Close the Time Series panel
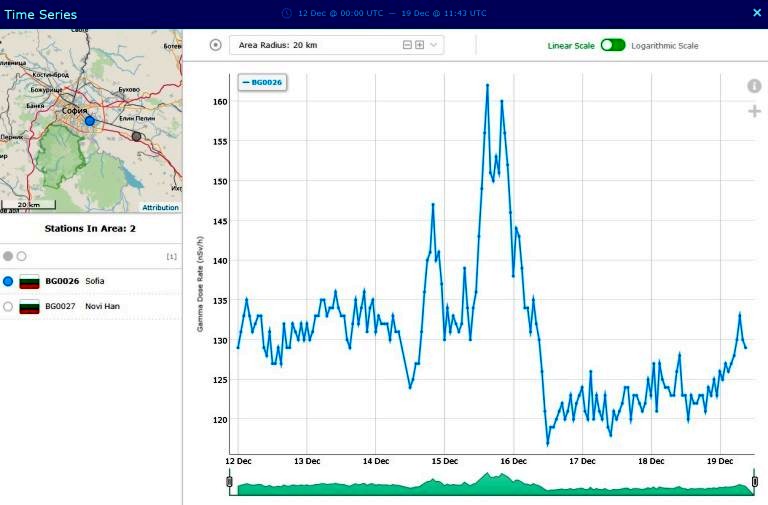Viewport: 768px width, 505px height. [756, 13]
